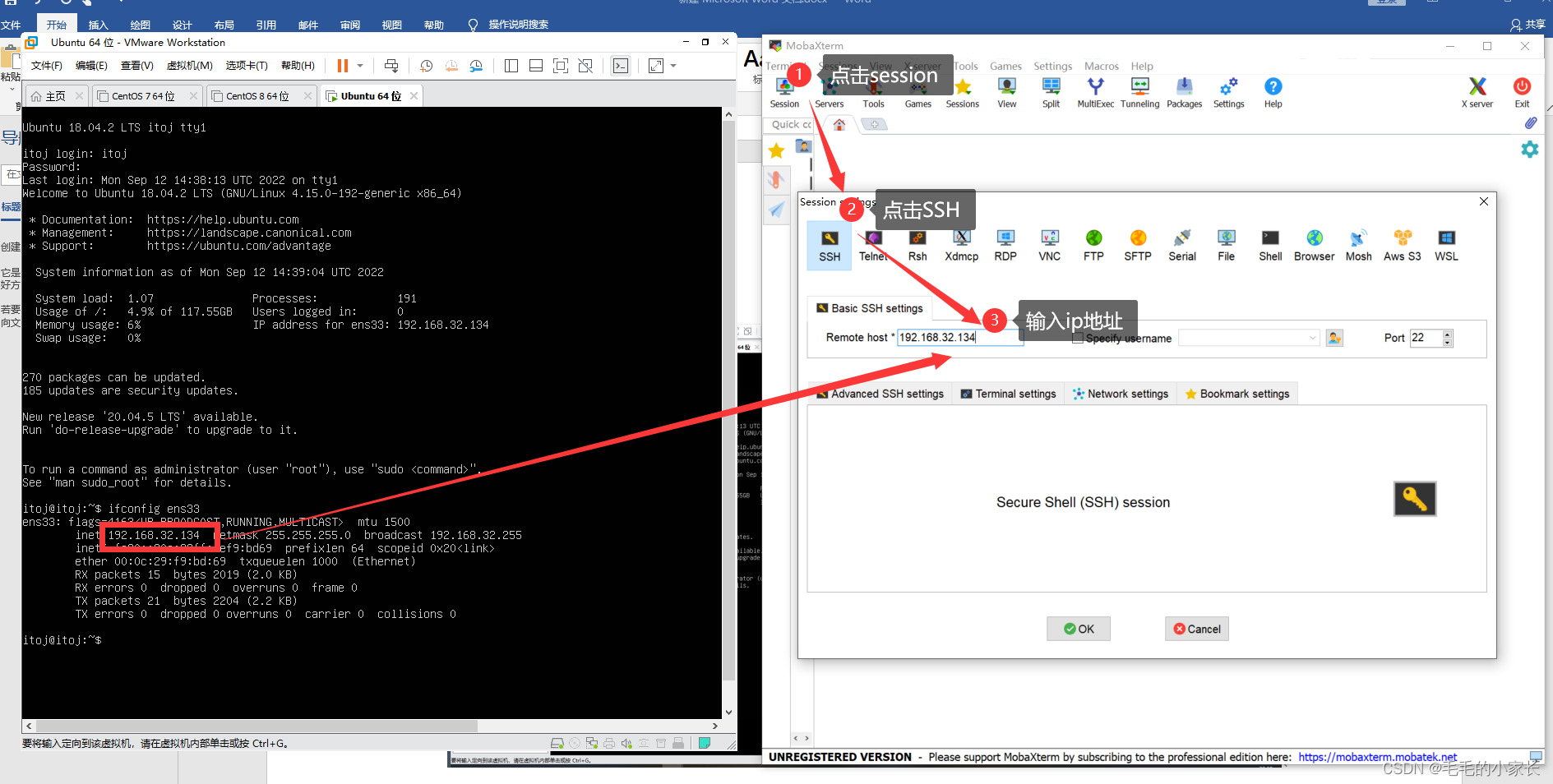This screenshot has width=1553, height=784.
Task: Select the Browser session type
Action: point(1314,246)
